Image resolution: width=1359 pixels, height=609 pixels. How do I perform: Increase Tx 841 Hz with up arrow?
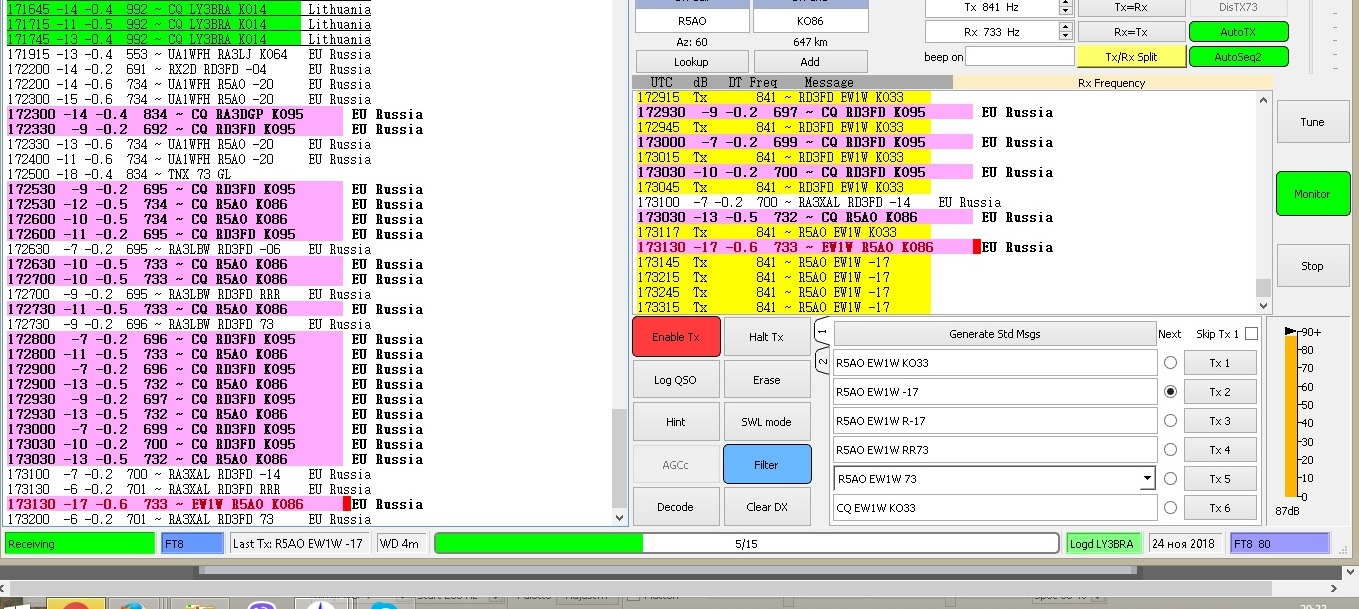pyautogui.click(x=1066, y=4)
